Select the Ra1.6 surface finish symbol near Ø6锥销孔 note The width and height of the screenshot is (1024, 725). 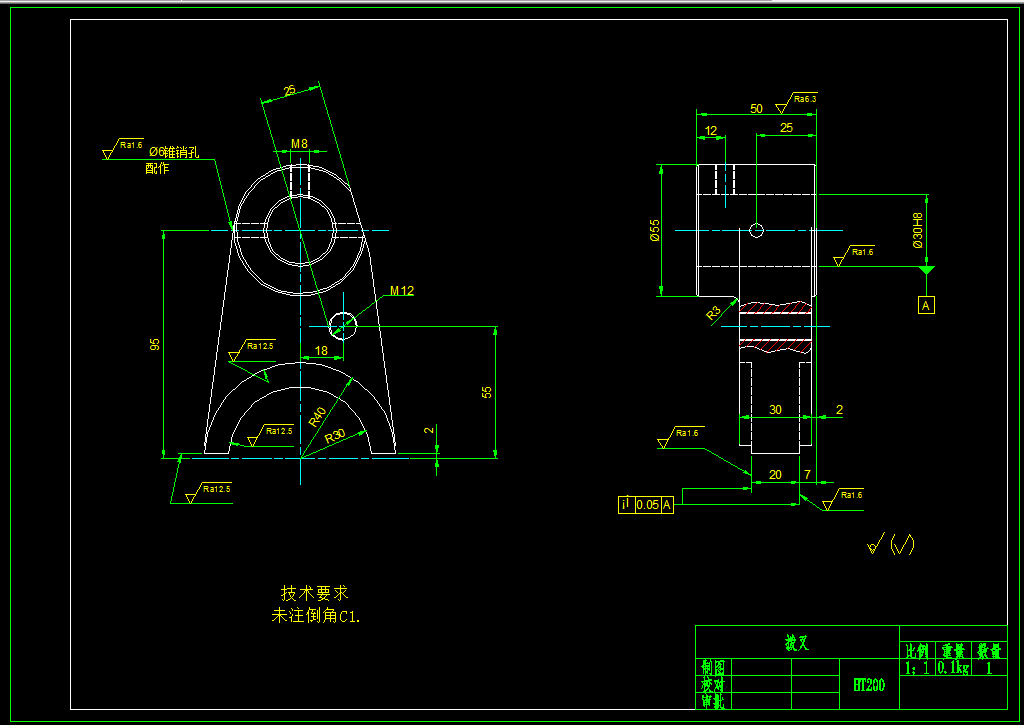[122, 146]
